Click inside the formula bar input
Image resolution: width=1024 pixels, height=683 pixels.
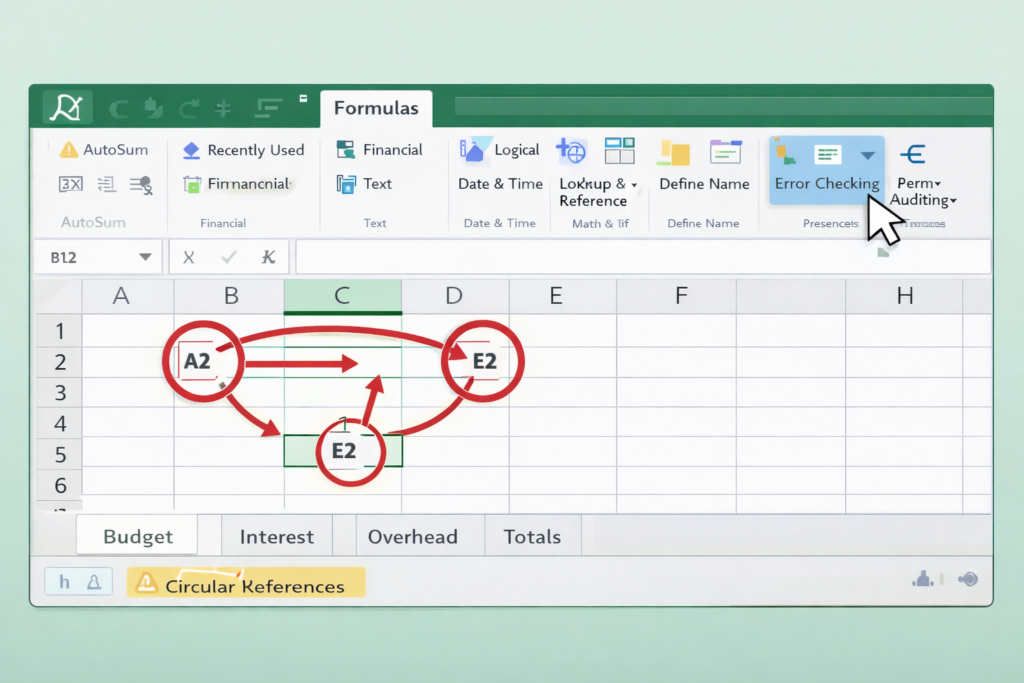tap(640, 257)
